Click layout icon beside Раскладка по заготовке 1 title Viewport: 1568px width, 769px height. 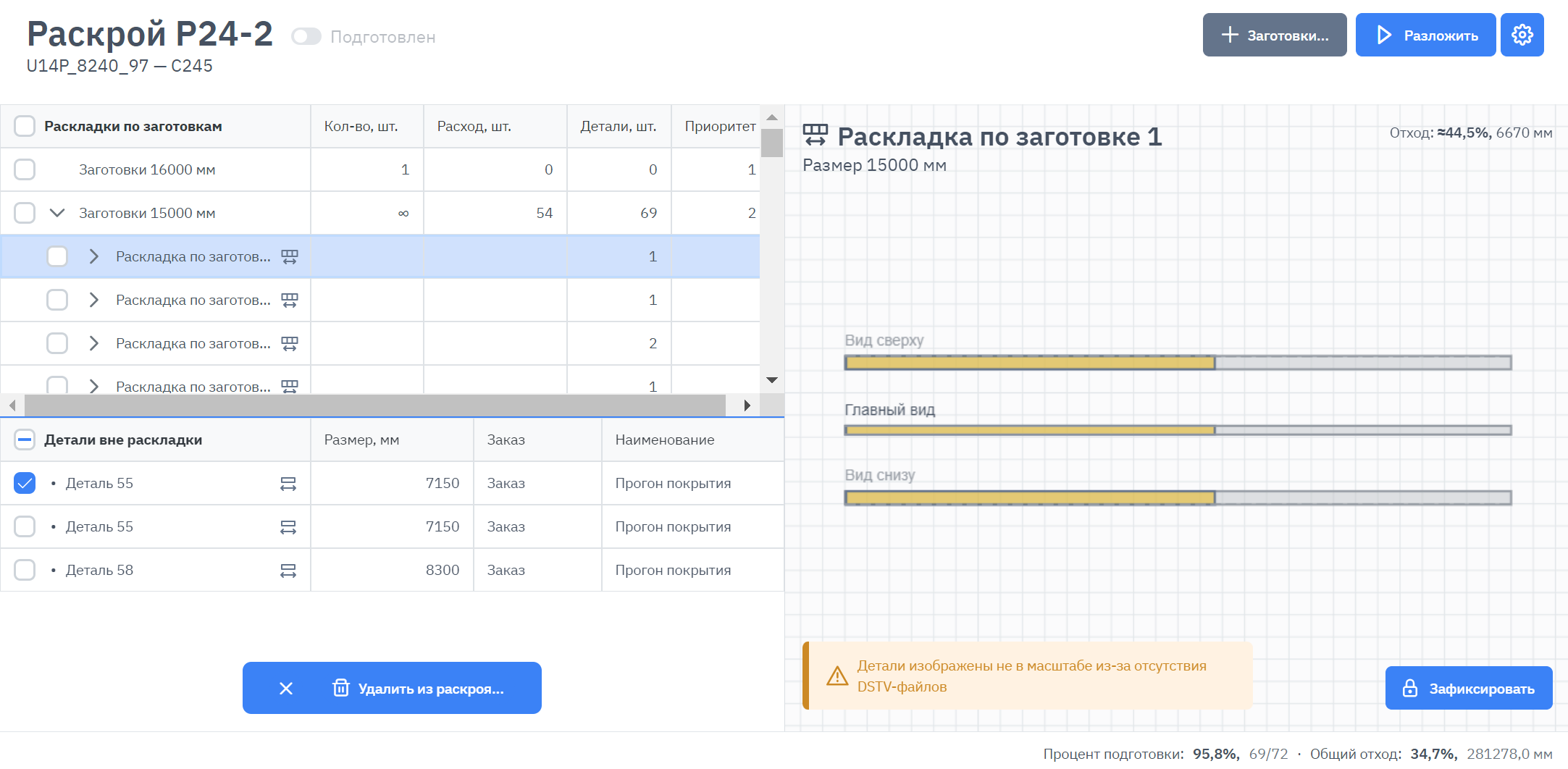[x=816, y=135]
